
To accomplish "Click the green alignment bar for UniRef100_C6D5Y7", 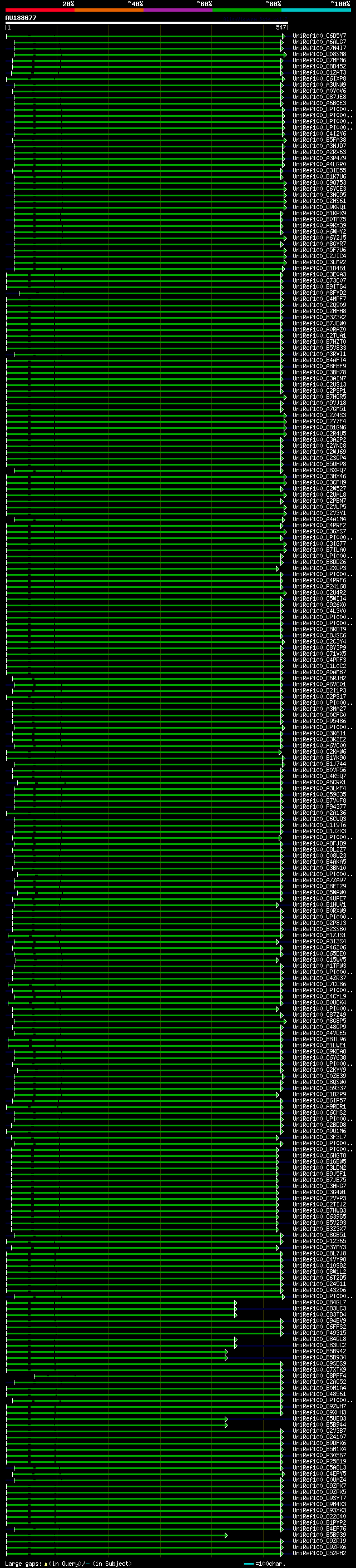I will pos(145,37).
